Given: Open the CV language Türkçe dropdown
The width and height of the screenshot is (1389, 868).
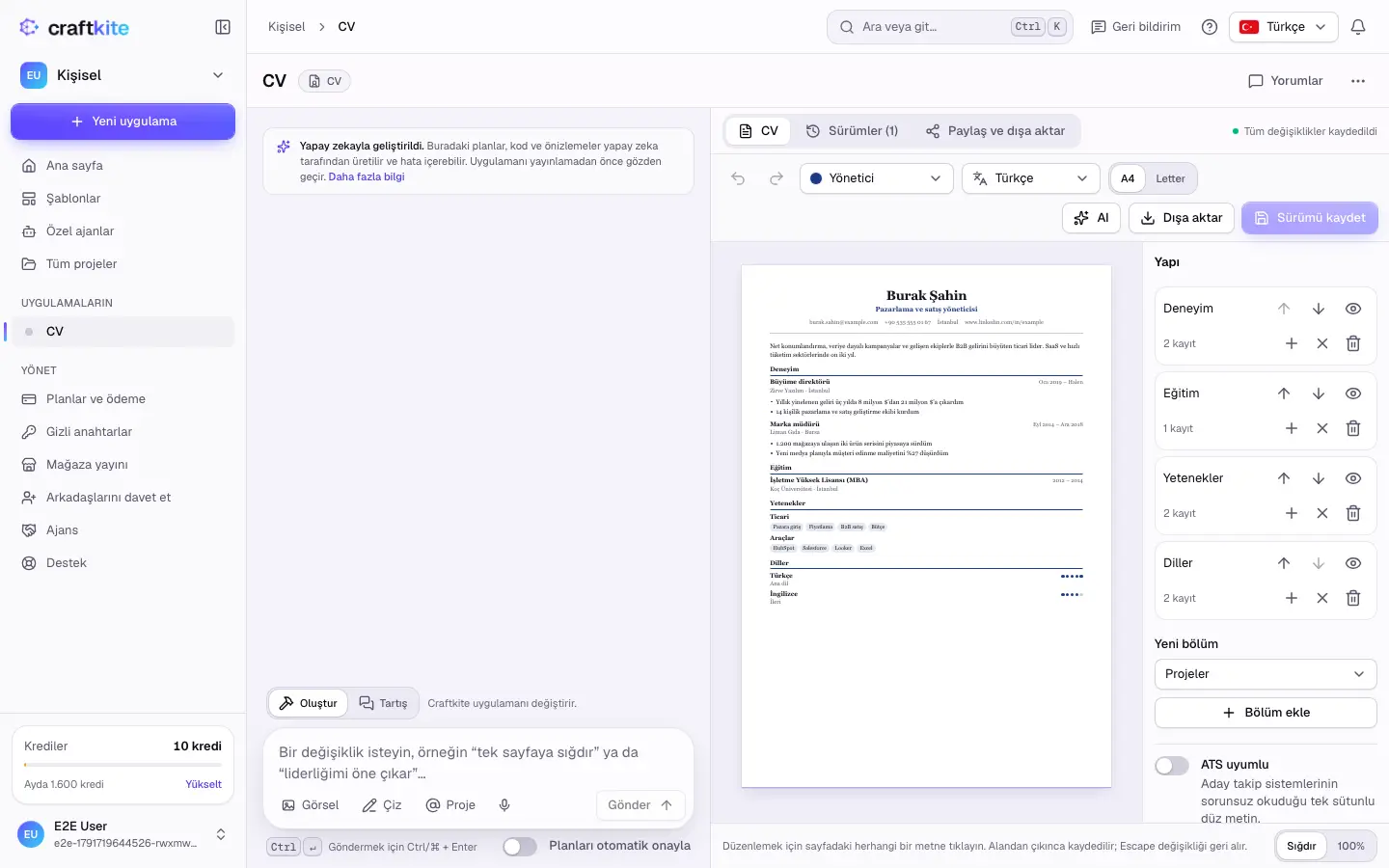Looking at the screenshot, I should pyautogui.click(x=1031, y=178).
